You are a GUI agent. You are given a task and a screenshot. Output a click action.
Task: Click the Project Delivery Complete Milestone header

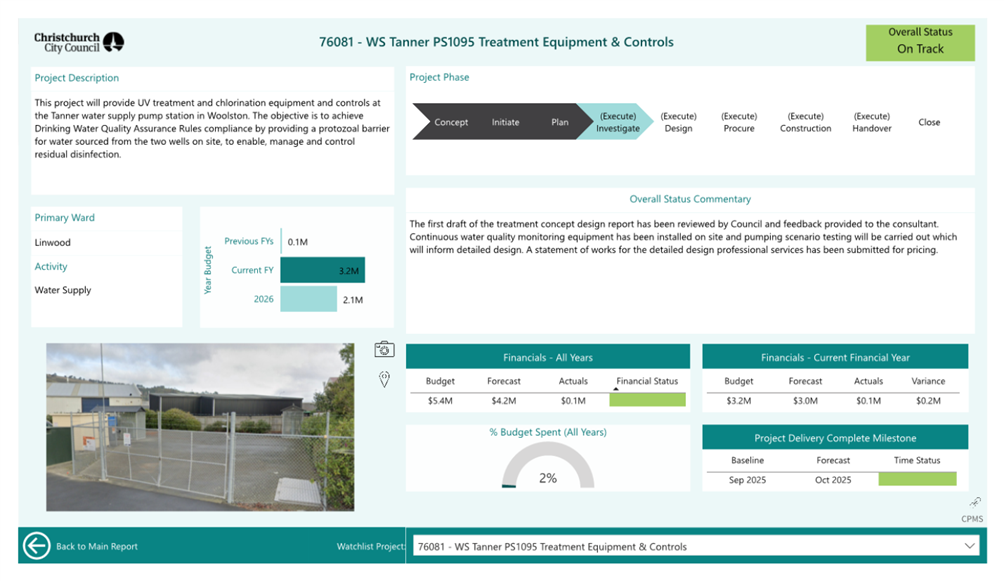click(835, 438)
